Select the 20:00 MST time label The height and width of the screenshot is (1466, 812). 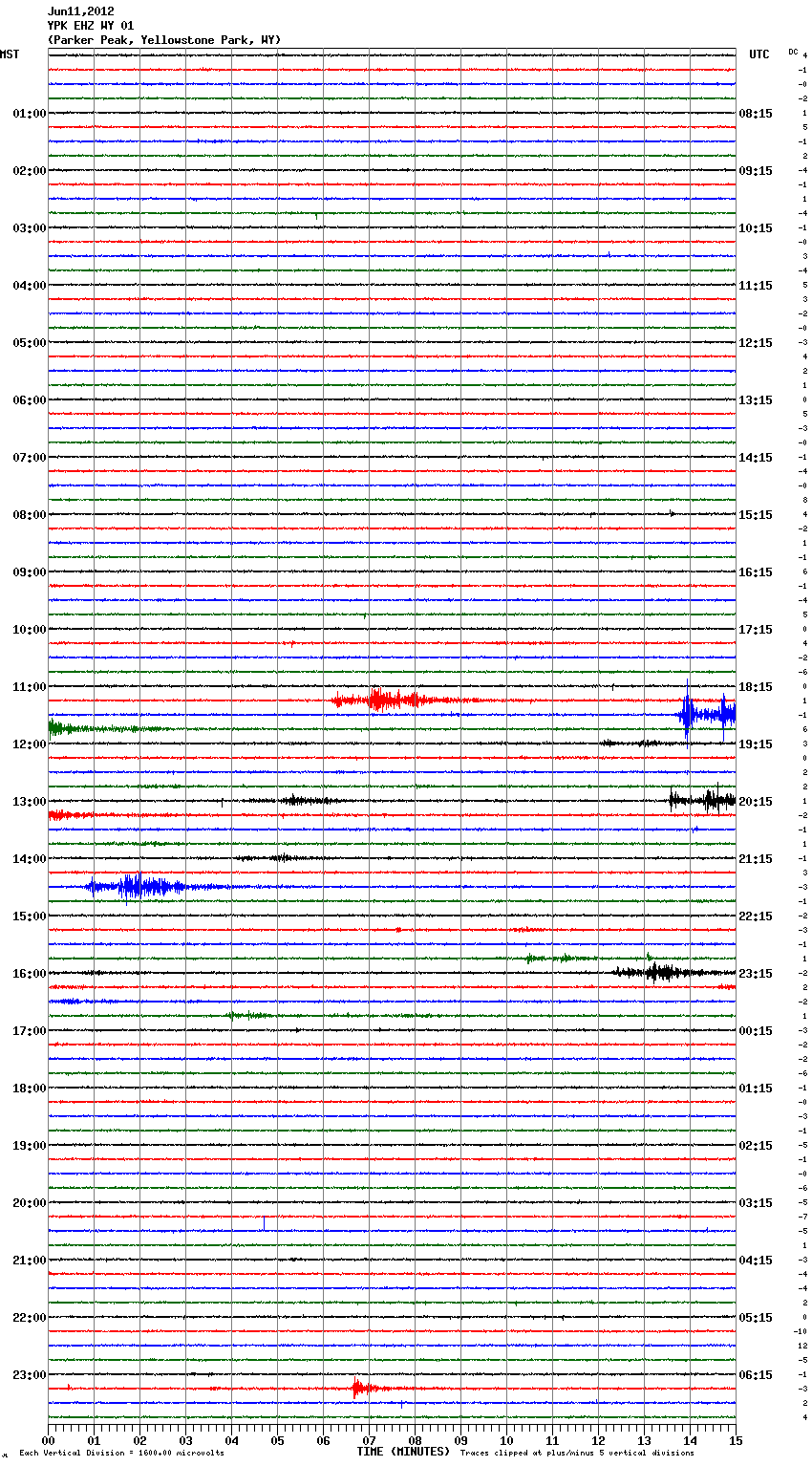[29, 1203]
